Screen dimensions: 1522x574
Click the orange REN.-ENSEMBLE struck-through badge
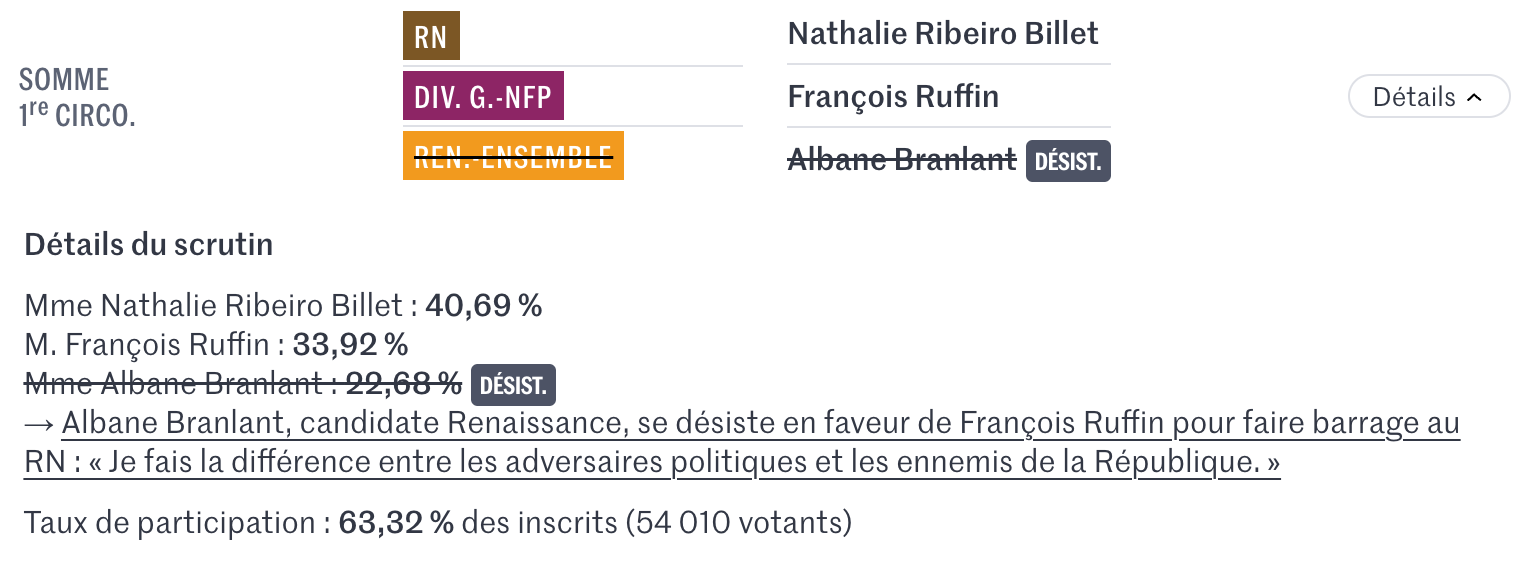(513, 156)
